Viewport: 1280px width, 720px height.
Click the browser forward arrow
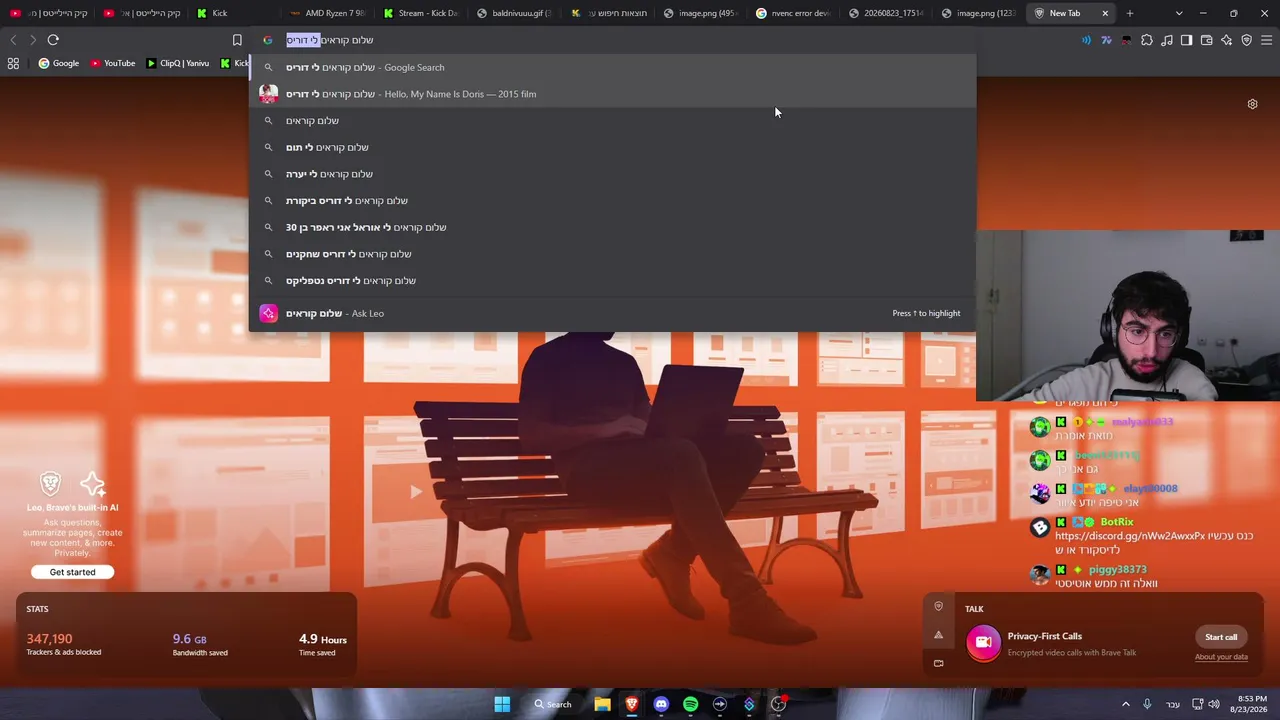(x=32, y=40)
